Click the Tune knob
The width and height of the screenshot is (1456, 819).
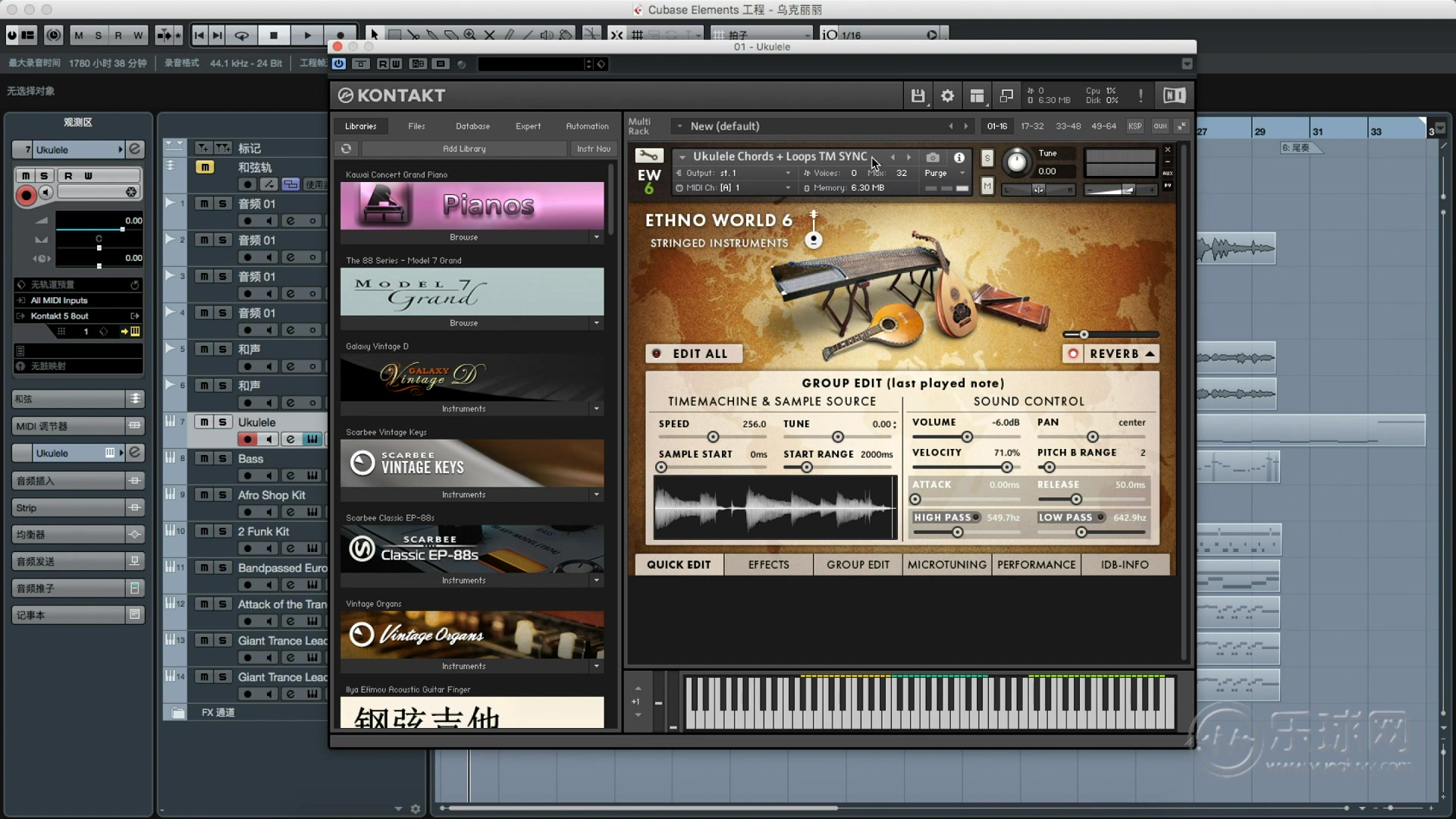point(1016,162)
